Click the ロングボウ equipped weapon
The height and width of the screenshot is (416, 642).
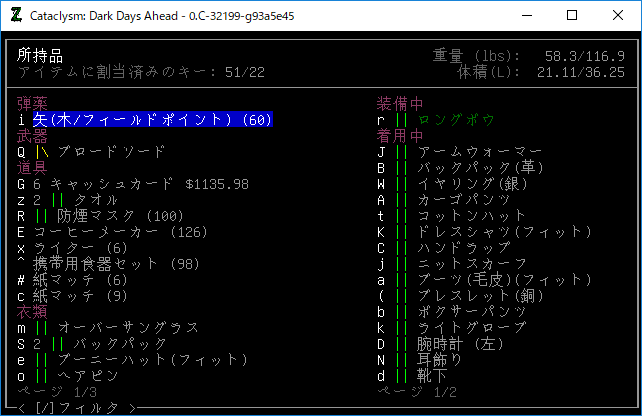[x=456, y=120]
